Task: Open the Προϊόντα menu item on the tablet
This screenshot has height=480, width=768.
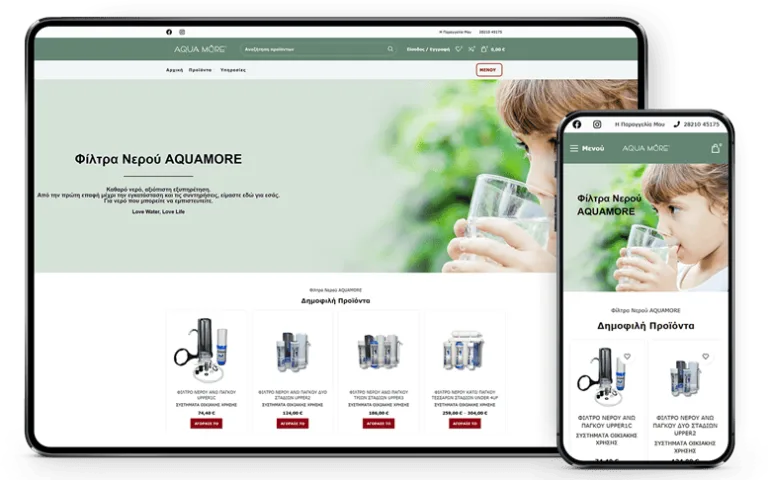Action: 202,70
